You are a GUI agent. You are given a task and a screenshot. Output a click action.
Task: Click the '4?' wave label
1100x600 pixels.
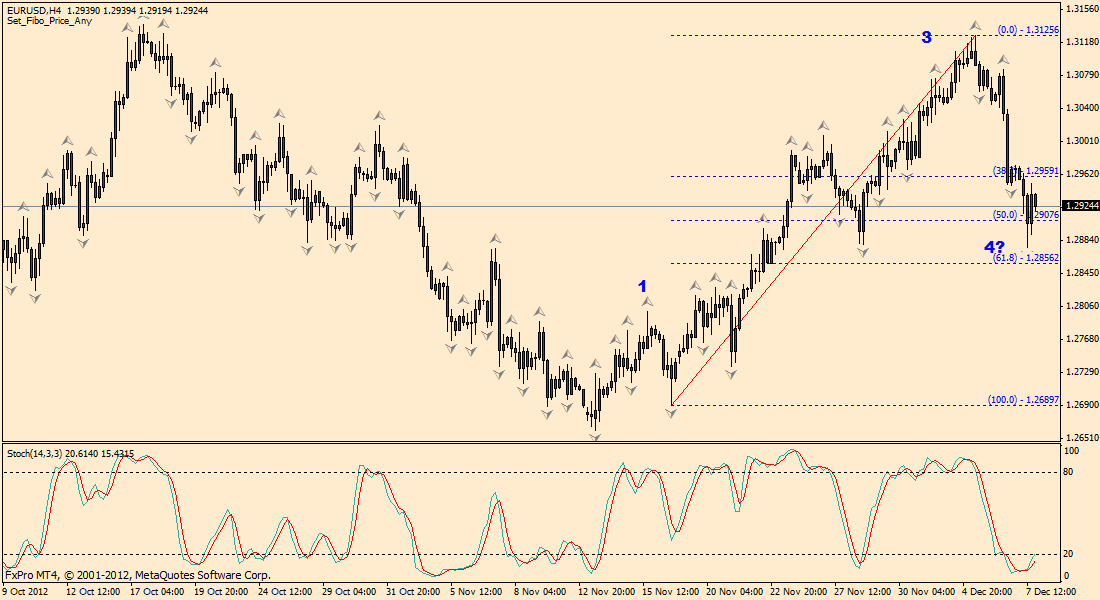994,247
